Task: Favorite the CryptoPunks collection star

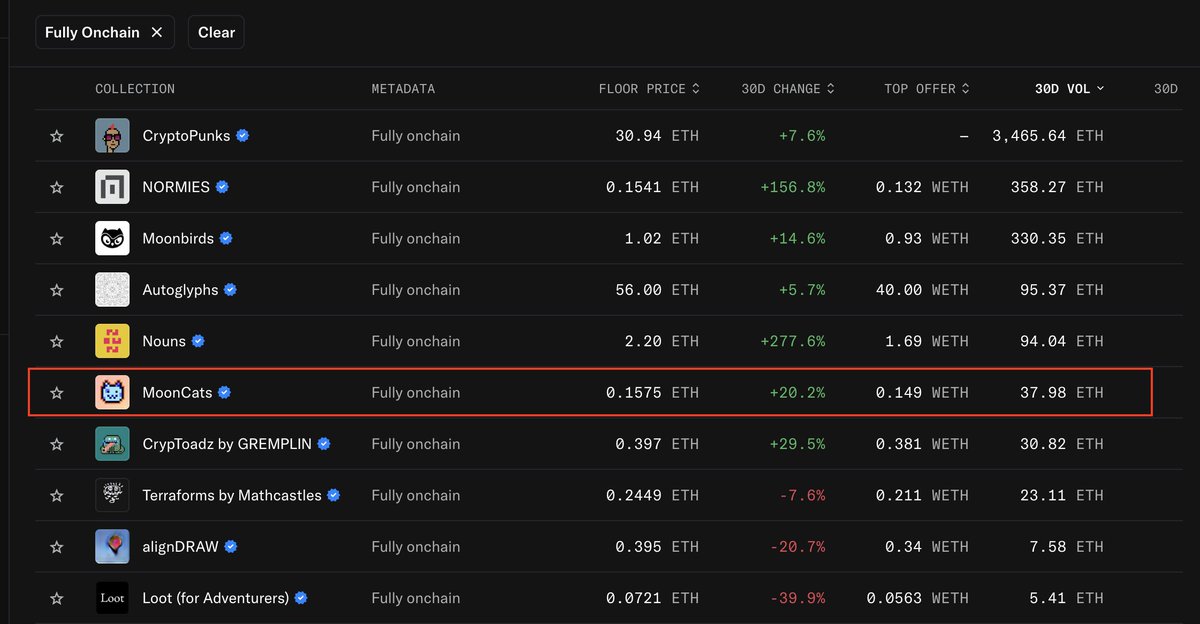Action: pyautogui.click(x=57, y=136)
